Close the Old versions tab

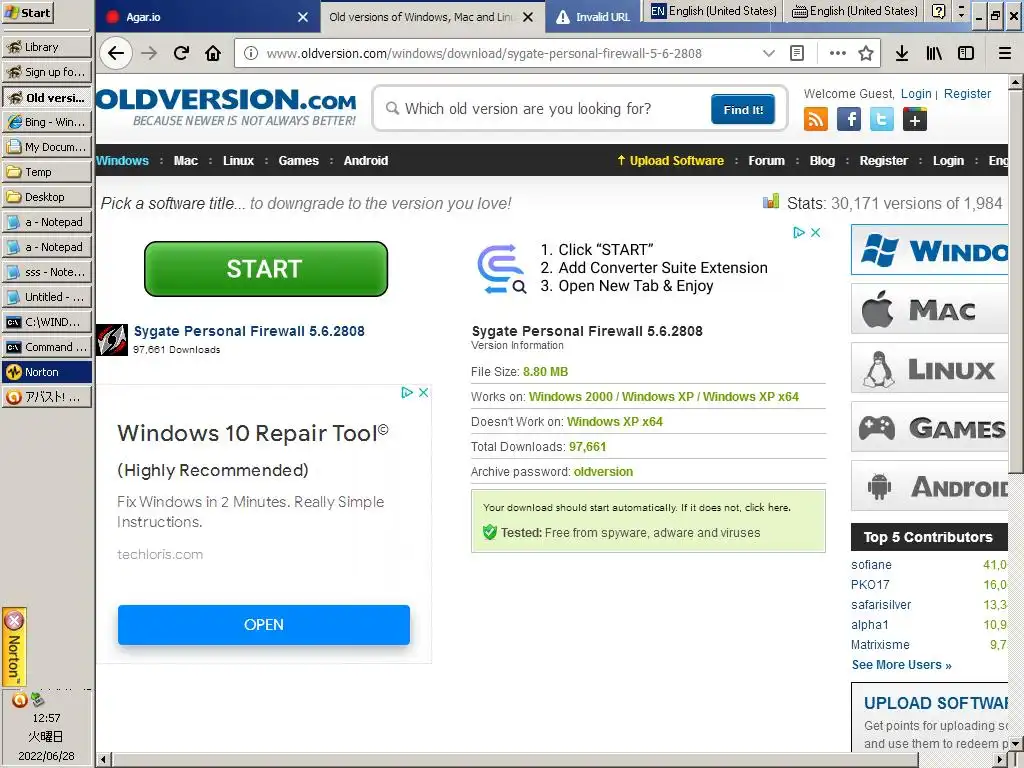528,17
